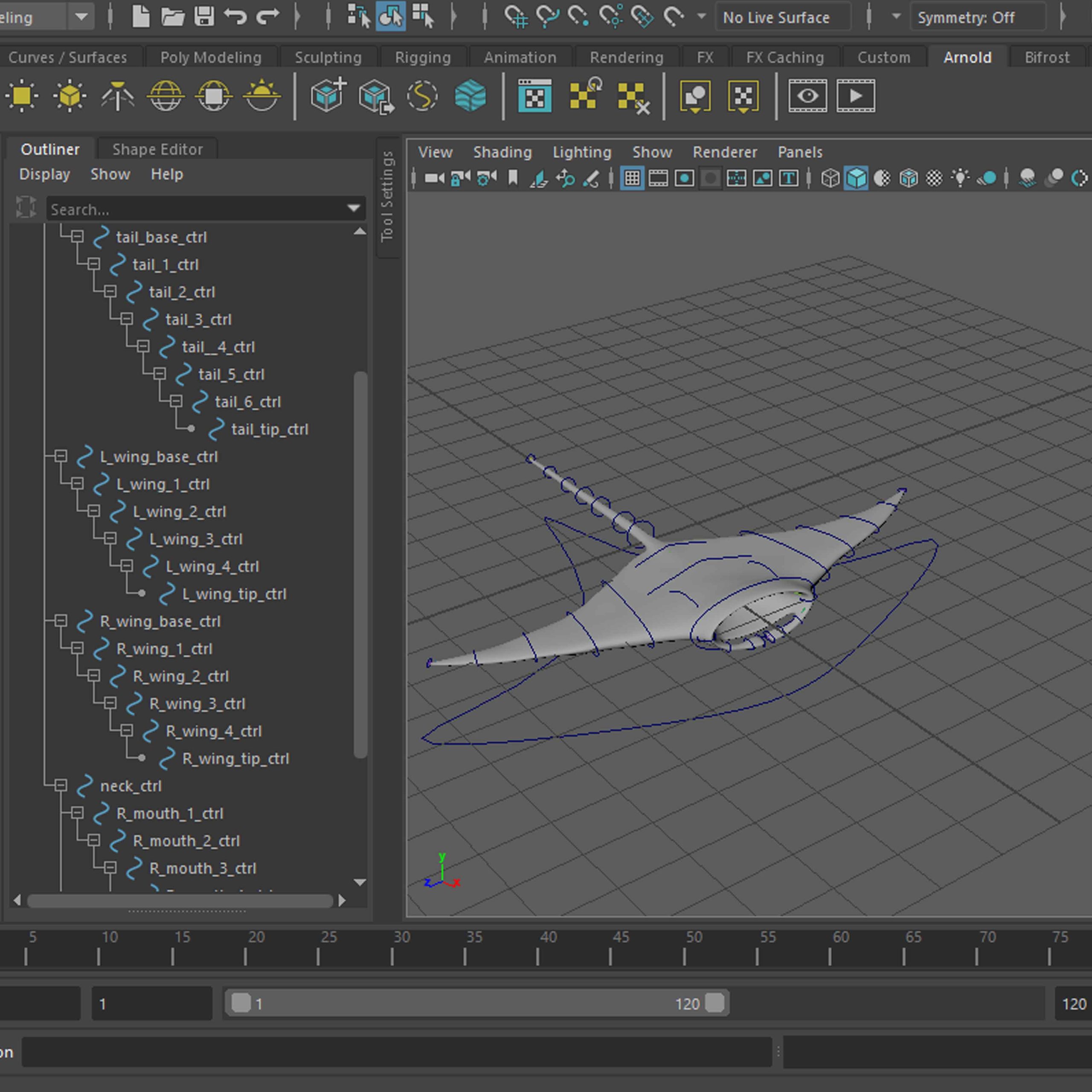Toggle the viewport grid display
1092x1092 pixels.
[632, 179]
